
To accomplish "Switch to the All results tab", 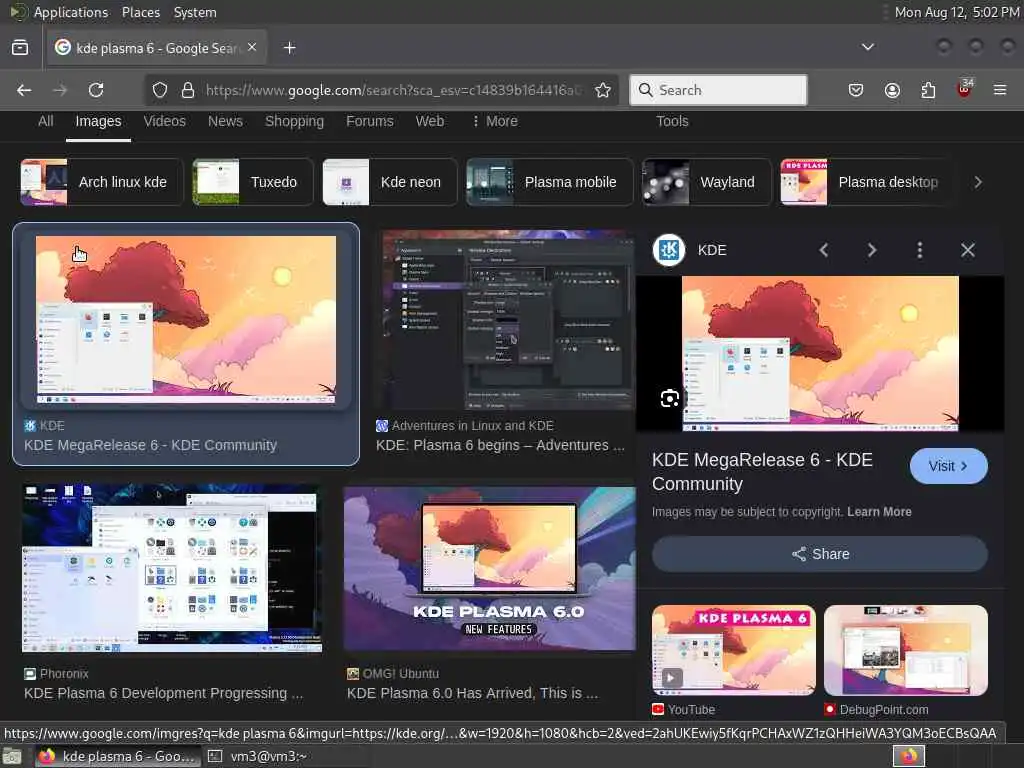I will point(46,121).
